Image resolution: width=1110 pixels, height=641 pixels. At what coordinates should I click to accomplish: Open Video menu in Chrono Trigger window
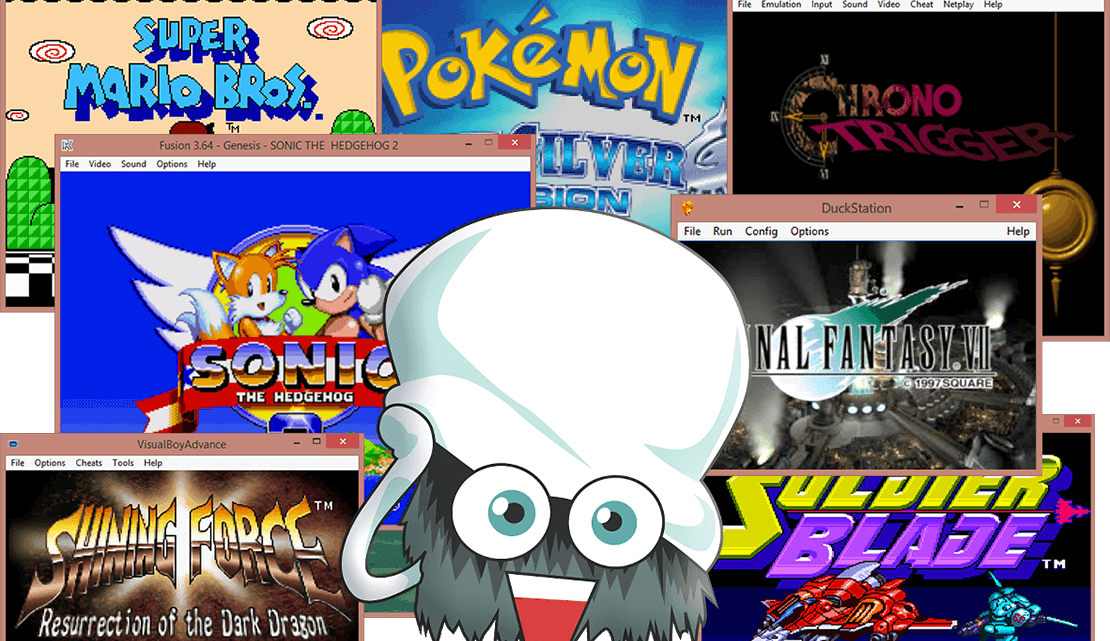pyautogui.click(x=888, y=4)
